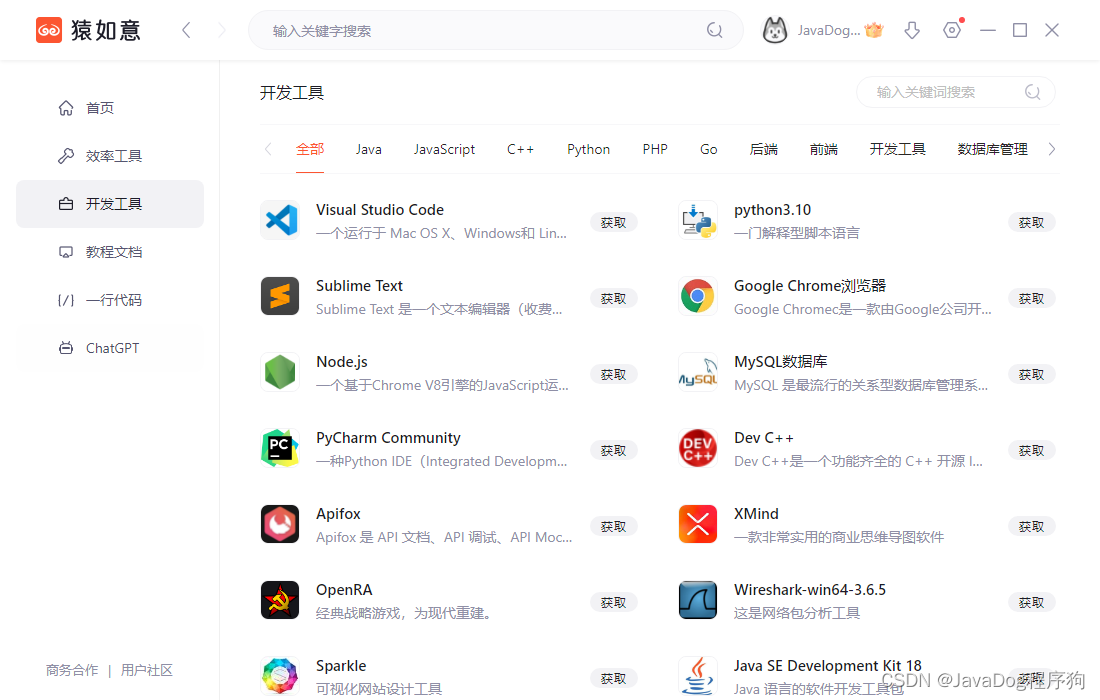The height and width of the screenshot is (700, 1100).
Task: Select the Java category tab
Action: [368, 149]
